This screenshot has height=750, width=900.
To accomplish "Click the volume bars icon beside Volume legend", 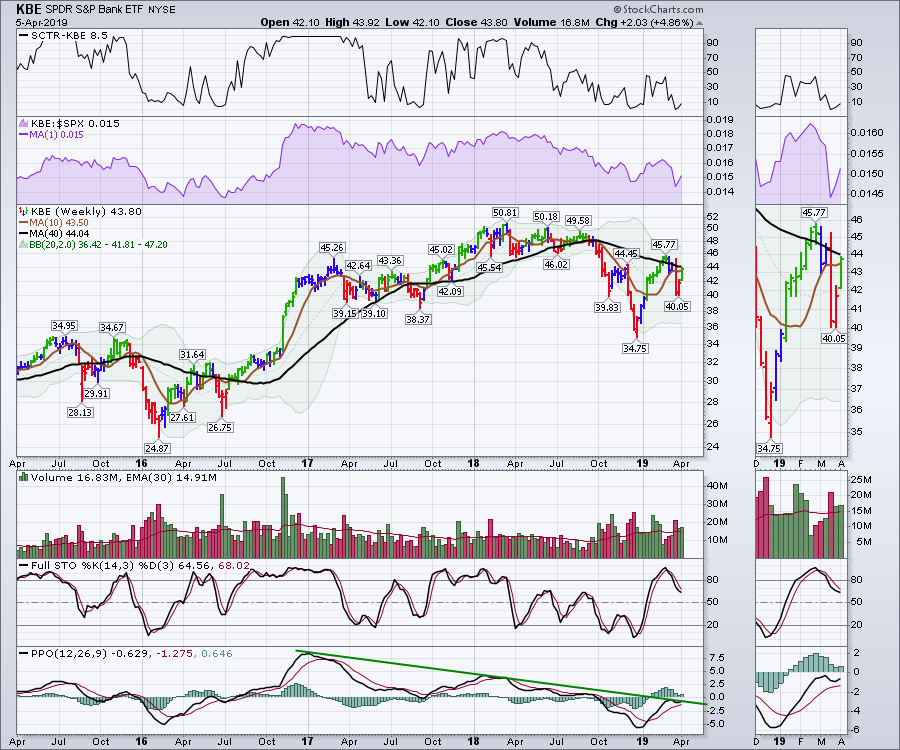I will coord(24,477).
